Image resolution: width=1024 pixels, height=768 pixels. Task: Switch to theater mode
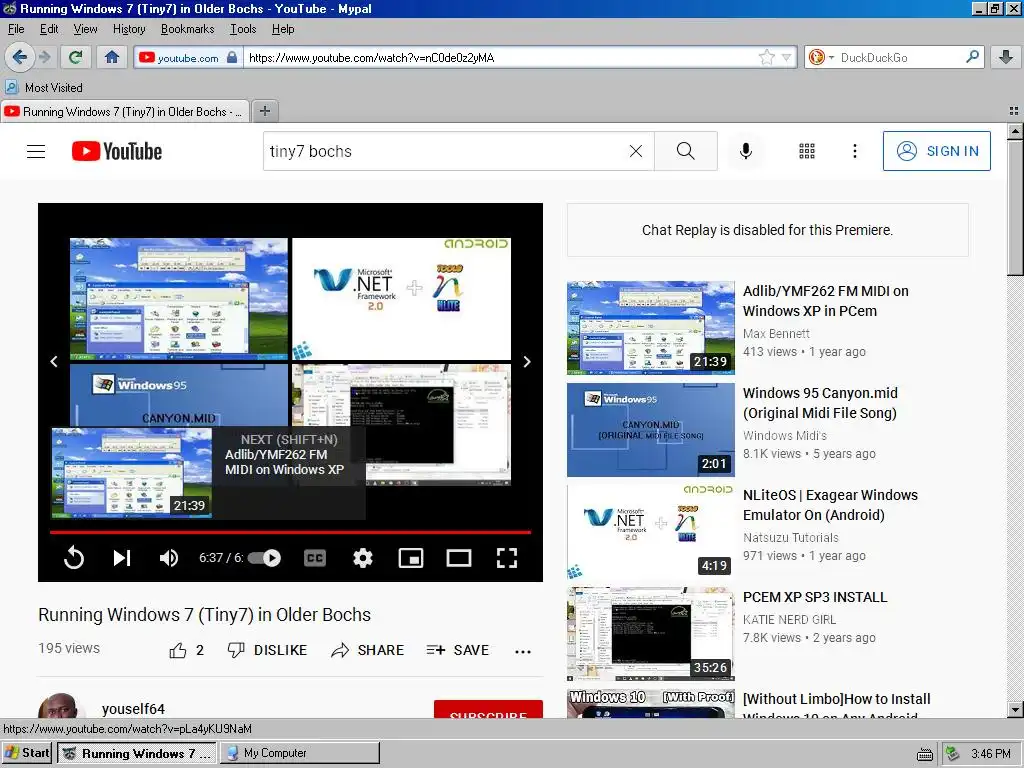458,558
